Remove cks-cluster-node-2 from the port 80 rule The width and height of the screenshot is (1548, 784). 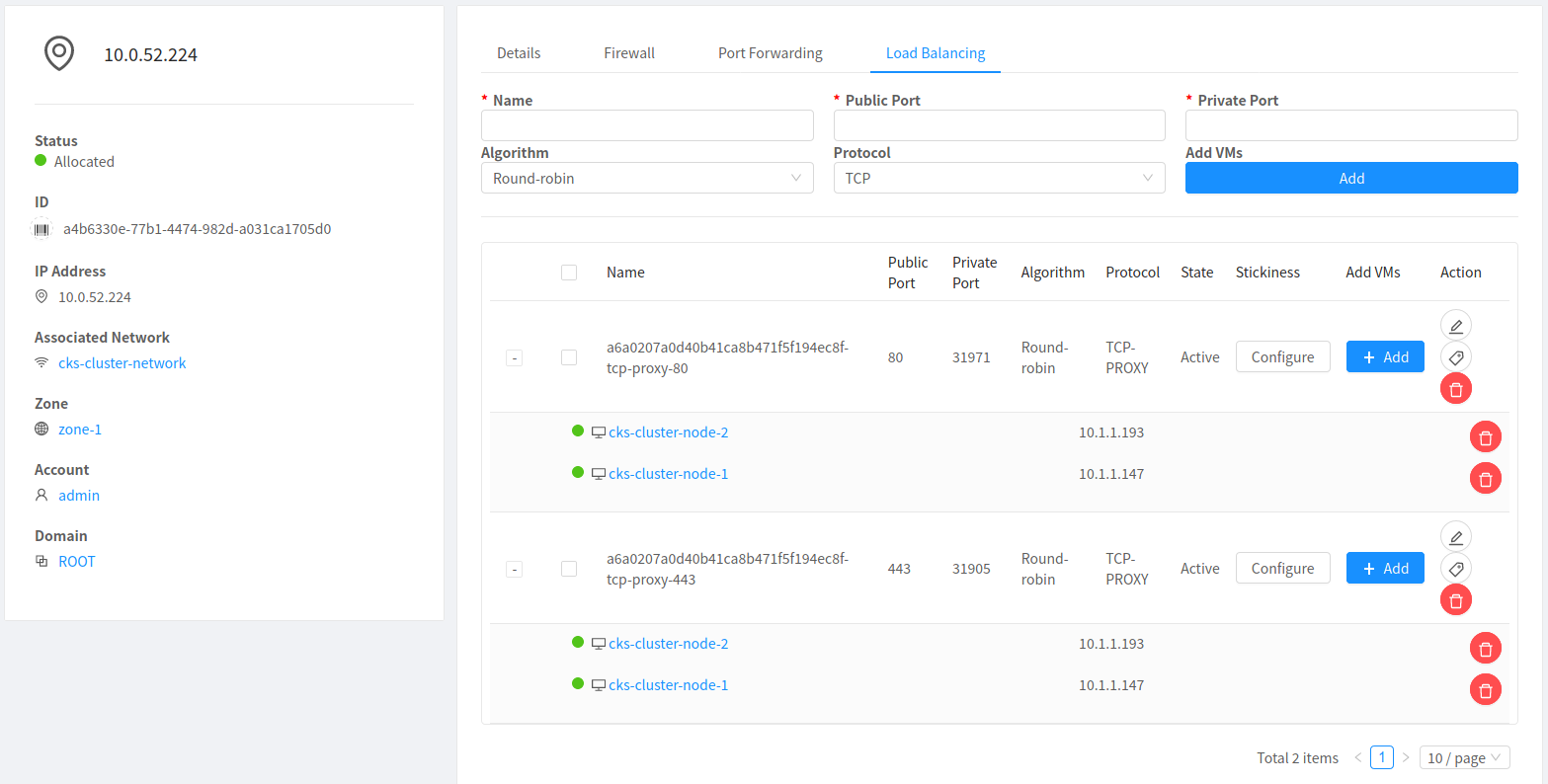click(x=1485, y=436)
